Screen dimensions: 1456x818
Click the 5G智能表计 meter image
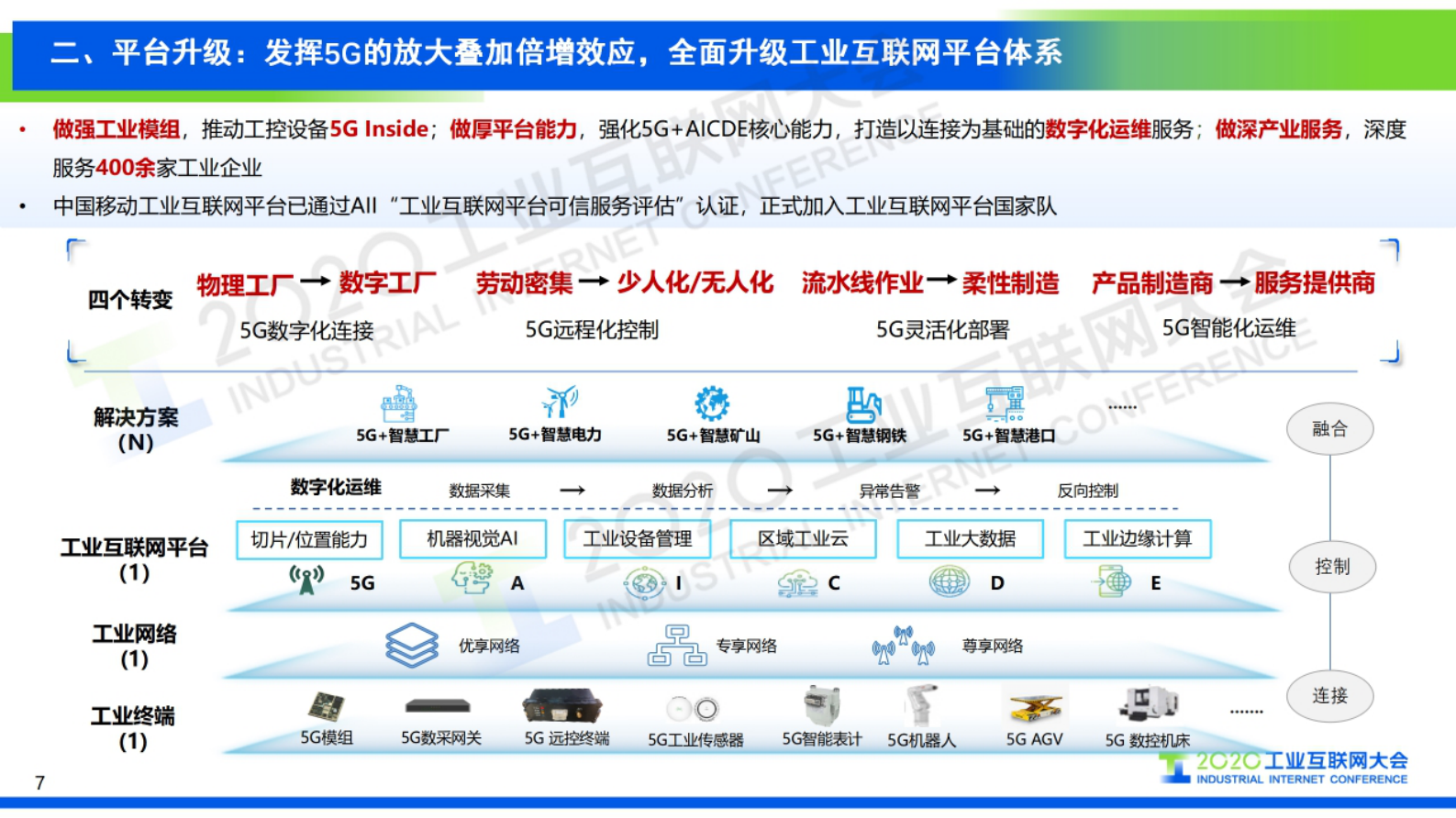point(821,706)
